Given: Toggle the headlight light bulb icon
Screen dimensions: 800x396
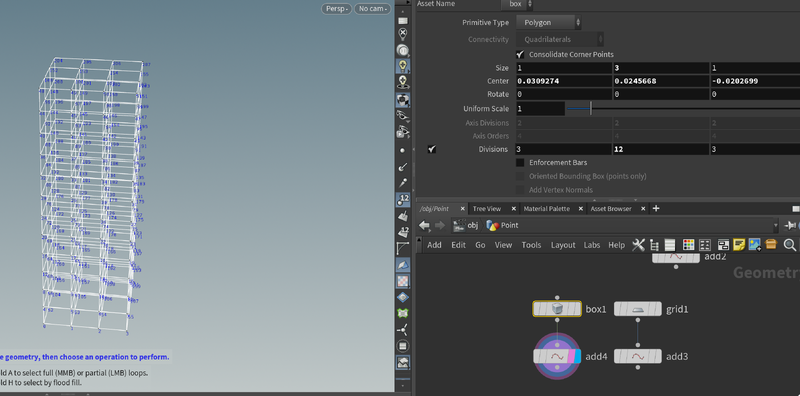Looking at the screenshot, I should (403, 66).
